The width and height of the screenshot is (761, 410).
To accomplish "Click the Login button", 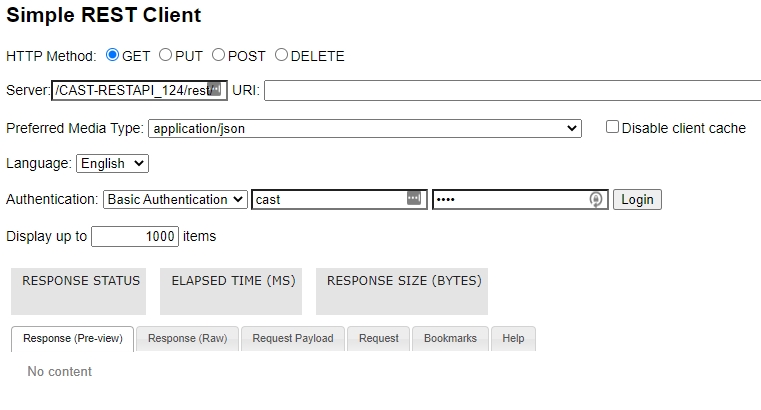I will tap(637, 199).
